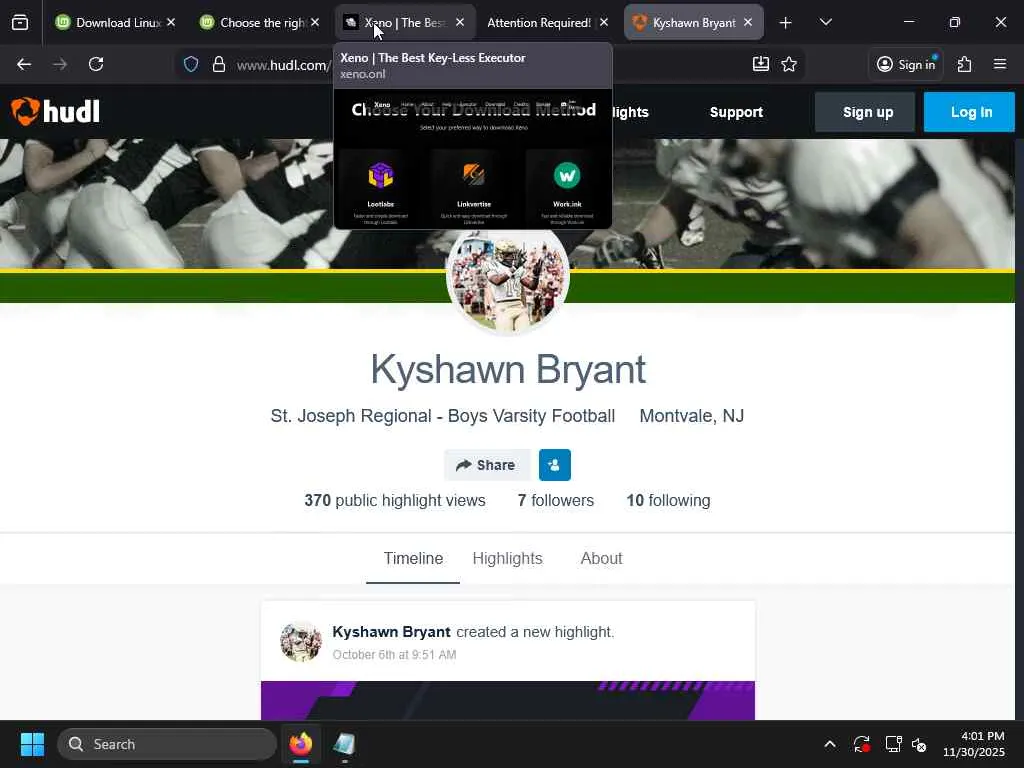Image resolution: width=1024 pixels, height=768 pixels.
Task: Switch to the Attention Required tab
Action: 547,22
